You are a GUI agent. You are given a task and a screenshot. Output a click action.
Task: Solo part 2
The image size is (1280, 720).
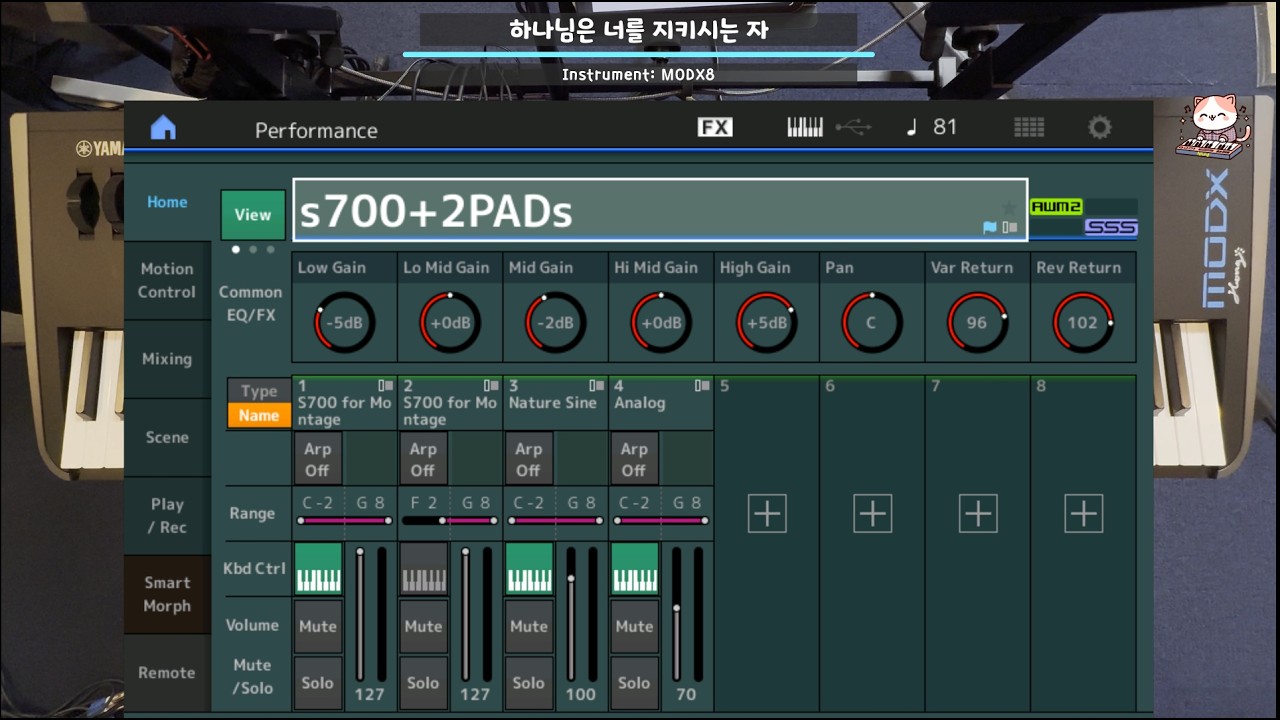click(423, 683)
